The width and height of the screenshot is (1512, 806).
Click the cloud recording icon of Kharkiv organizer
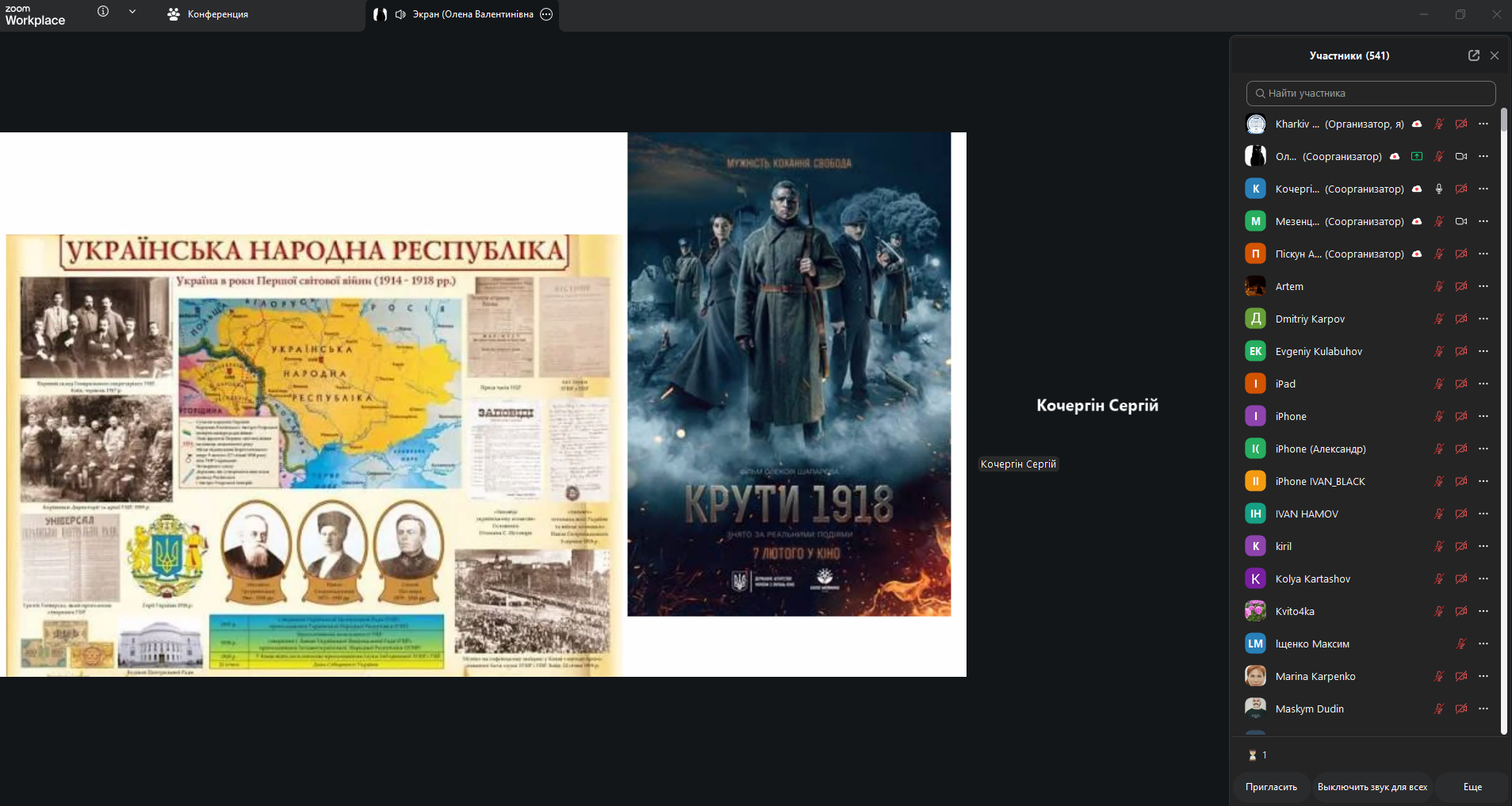(x=1417, y=124)
